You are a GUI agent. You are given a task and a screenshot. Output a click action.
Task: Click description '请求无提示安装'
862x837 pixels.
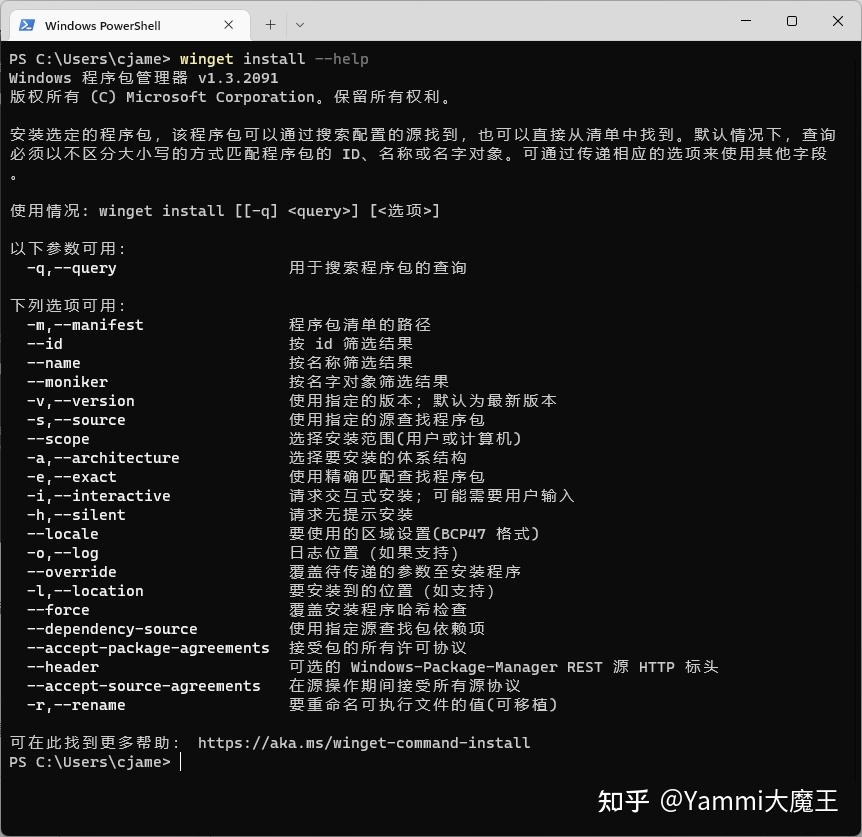pos(351,515)
